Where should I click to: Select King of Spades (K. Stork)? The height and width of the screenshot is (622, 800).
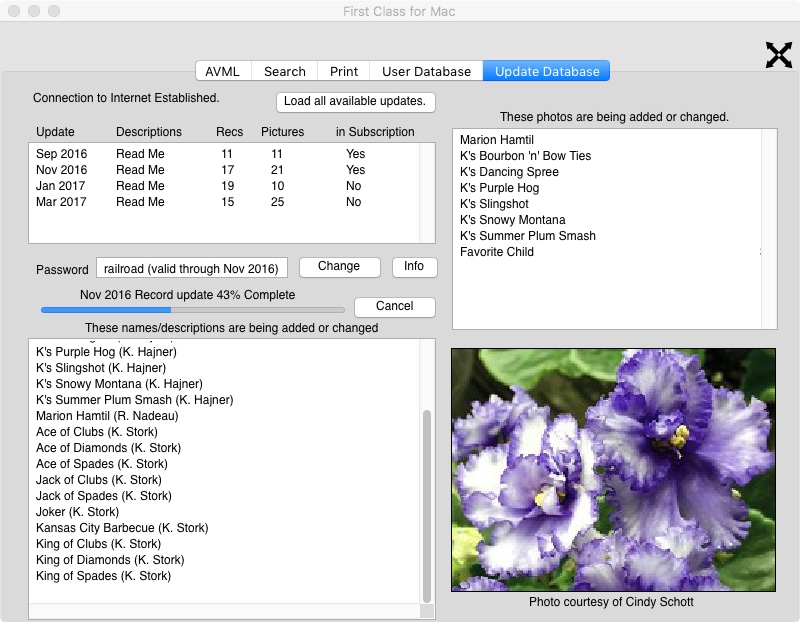104,576
